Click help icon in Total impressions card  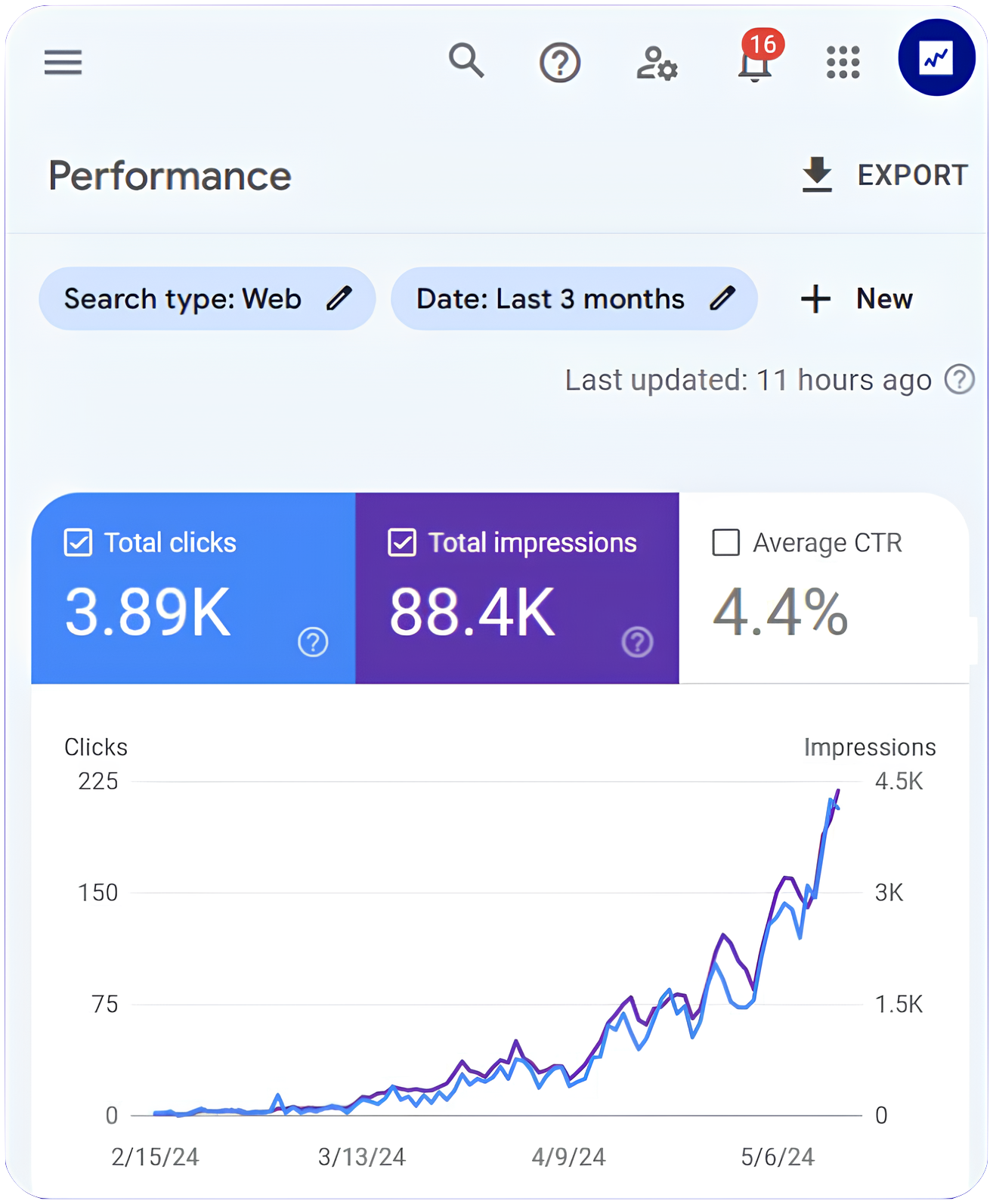coord(637,642)
